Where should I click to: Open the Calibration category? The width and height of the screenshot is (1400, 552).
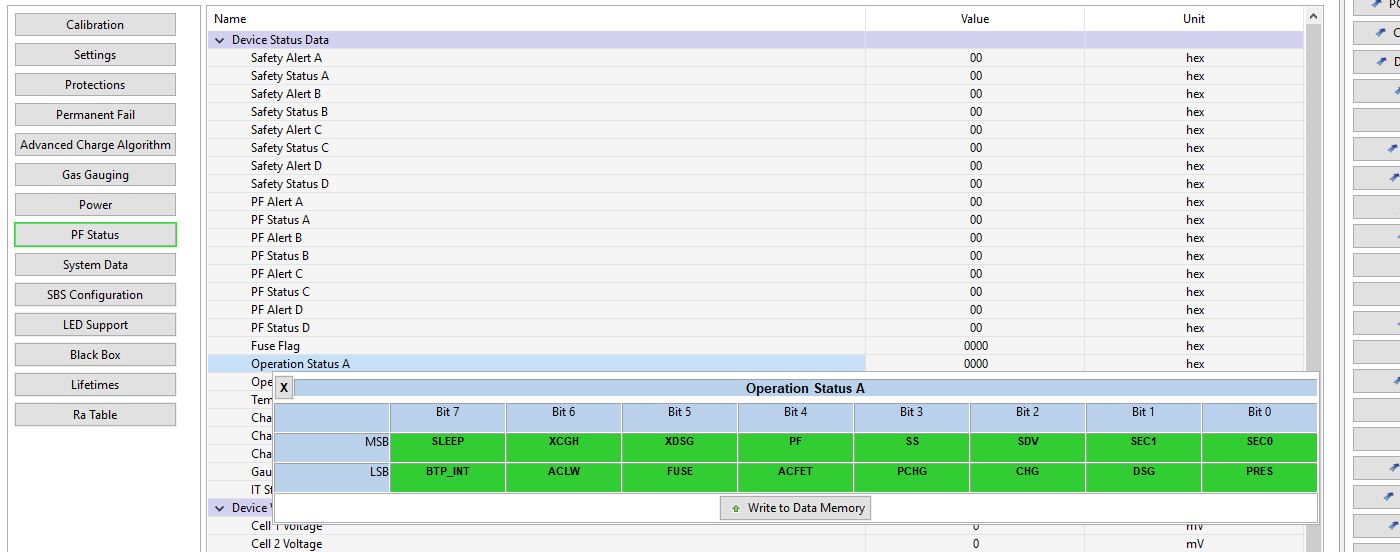click(95, 25)
